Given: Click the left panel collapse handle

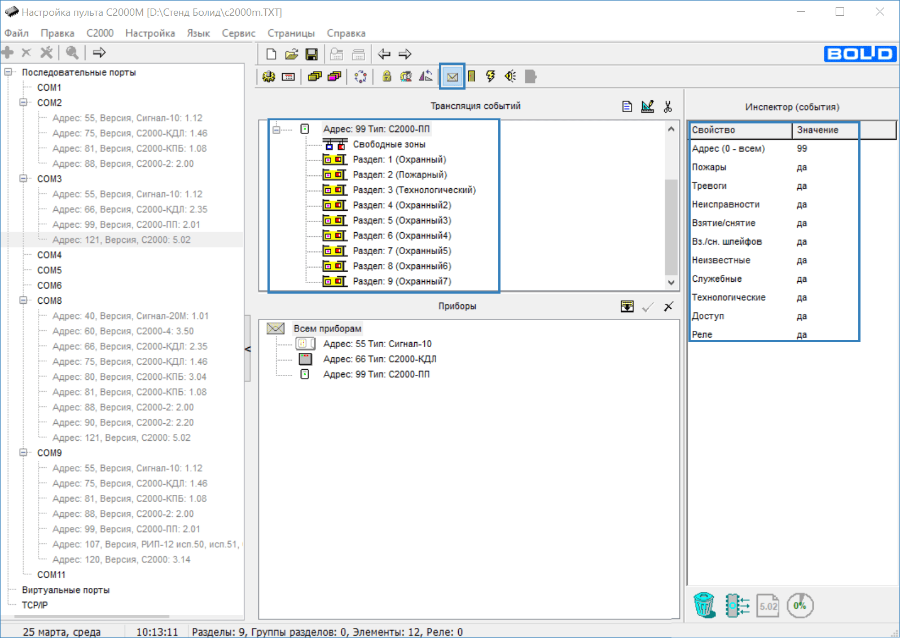Looking at the screenshot, I should [248, 348].
